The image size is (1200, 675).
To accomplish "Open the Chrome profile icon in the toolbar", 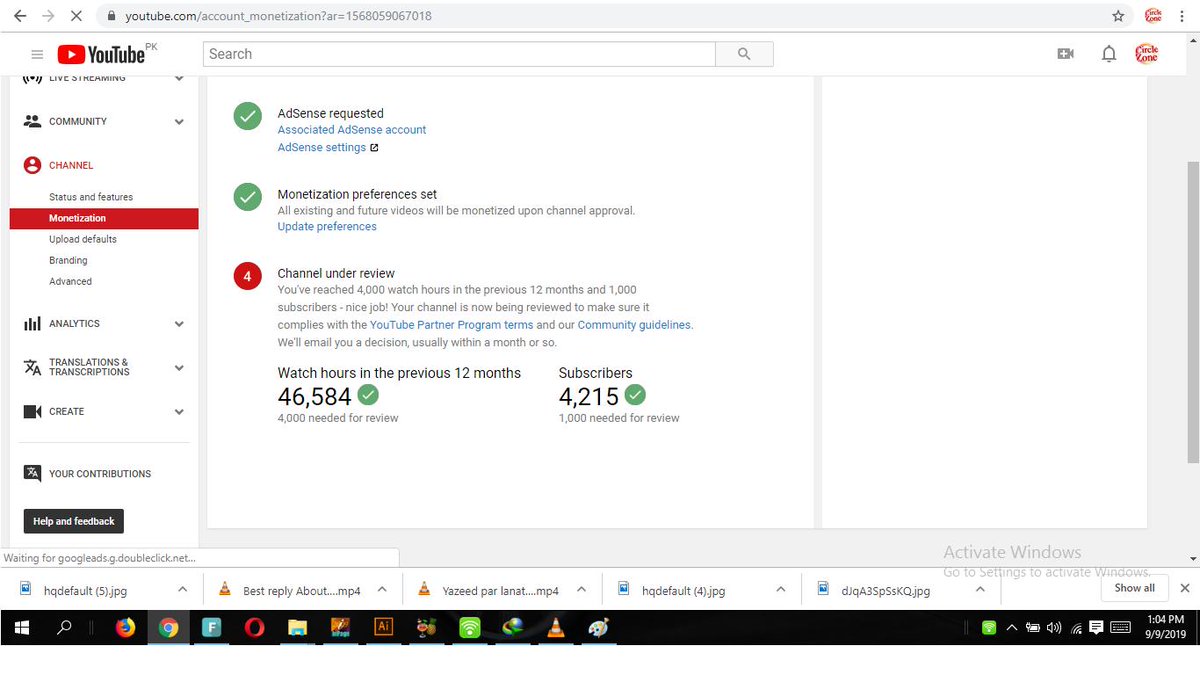I will pyautogui.click(x=1153, y=16).
